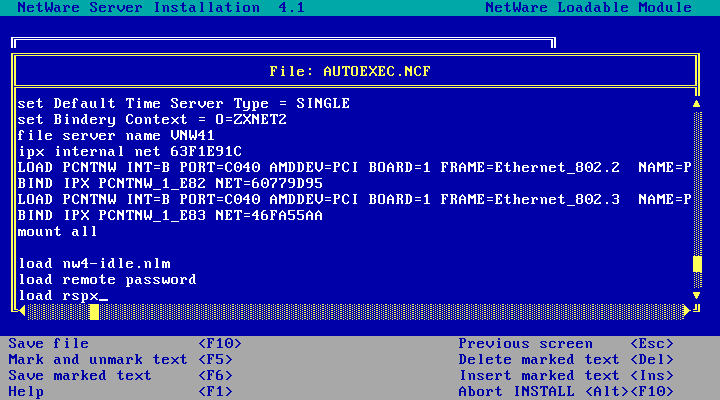
Task: Click the LOAD PCNTNW line with Ethernet_802.3
Action: (x=354, y=199)
